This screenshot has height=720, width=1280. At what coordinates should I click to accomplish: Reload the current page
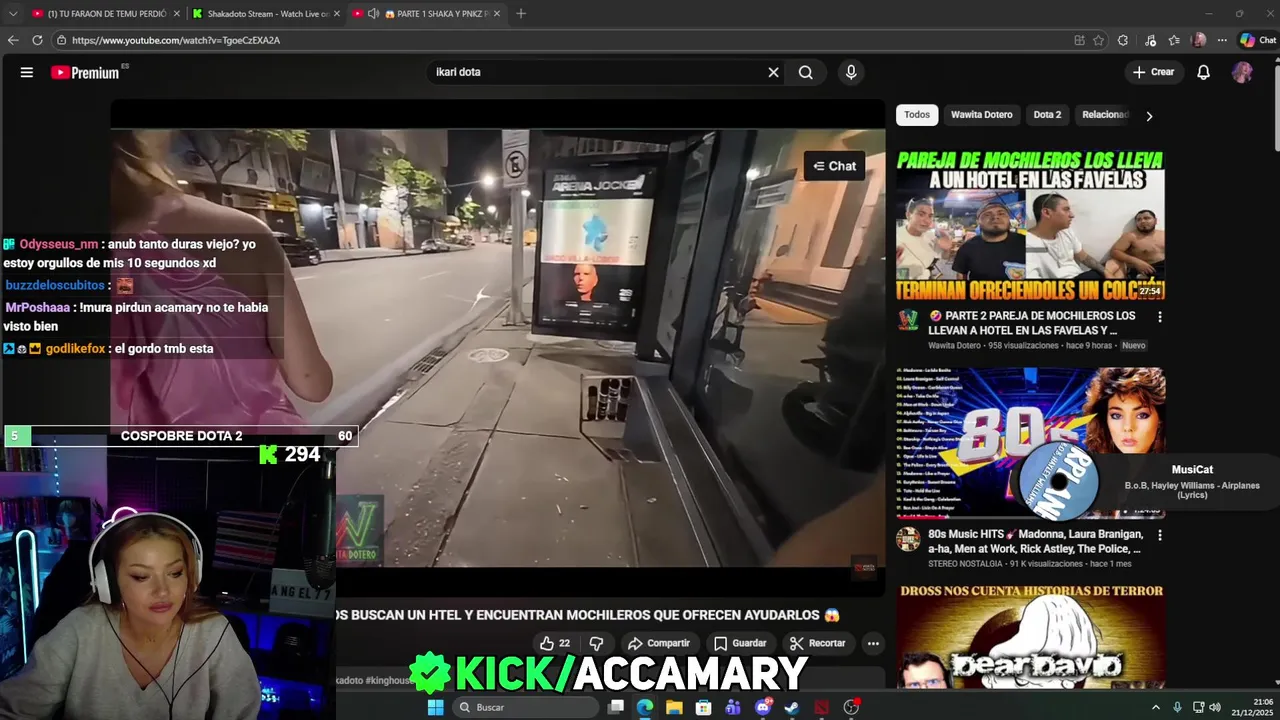(x=37, y=40)
